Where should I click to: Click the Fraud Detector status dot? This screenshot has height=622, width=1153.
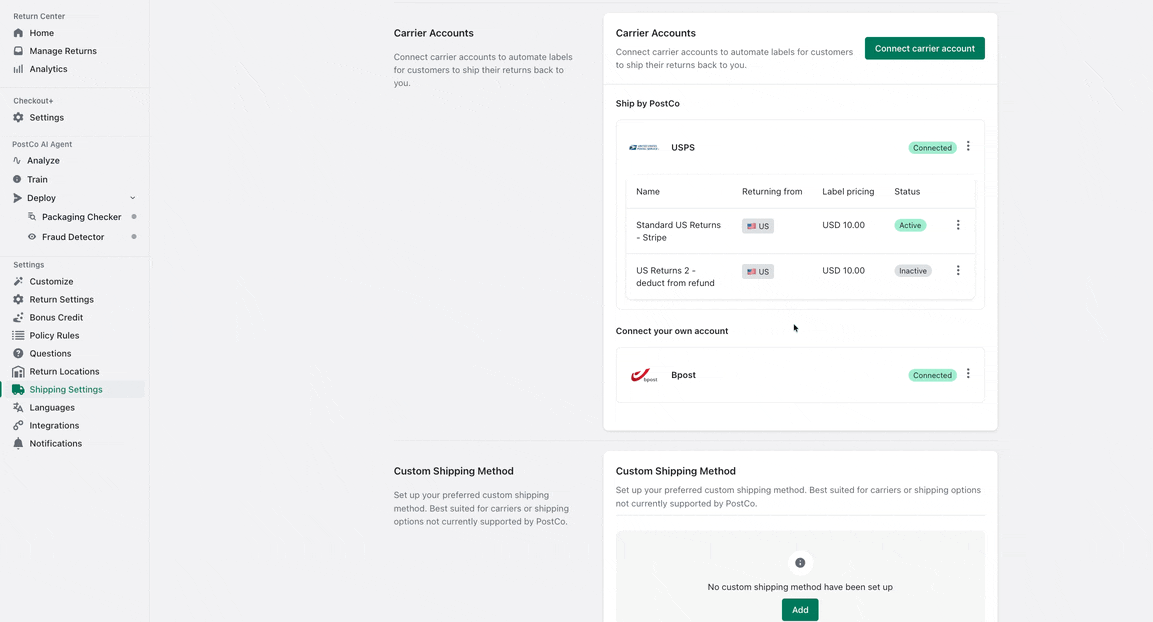coord(134,237)
